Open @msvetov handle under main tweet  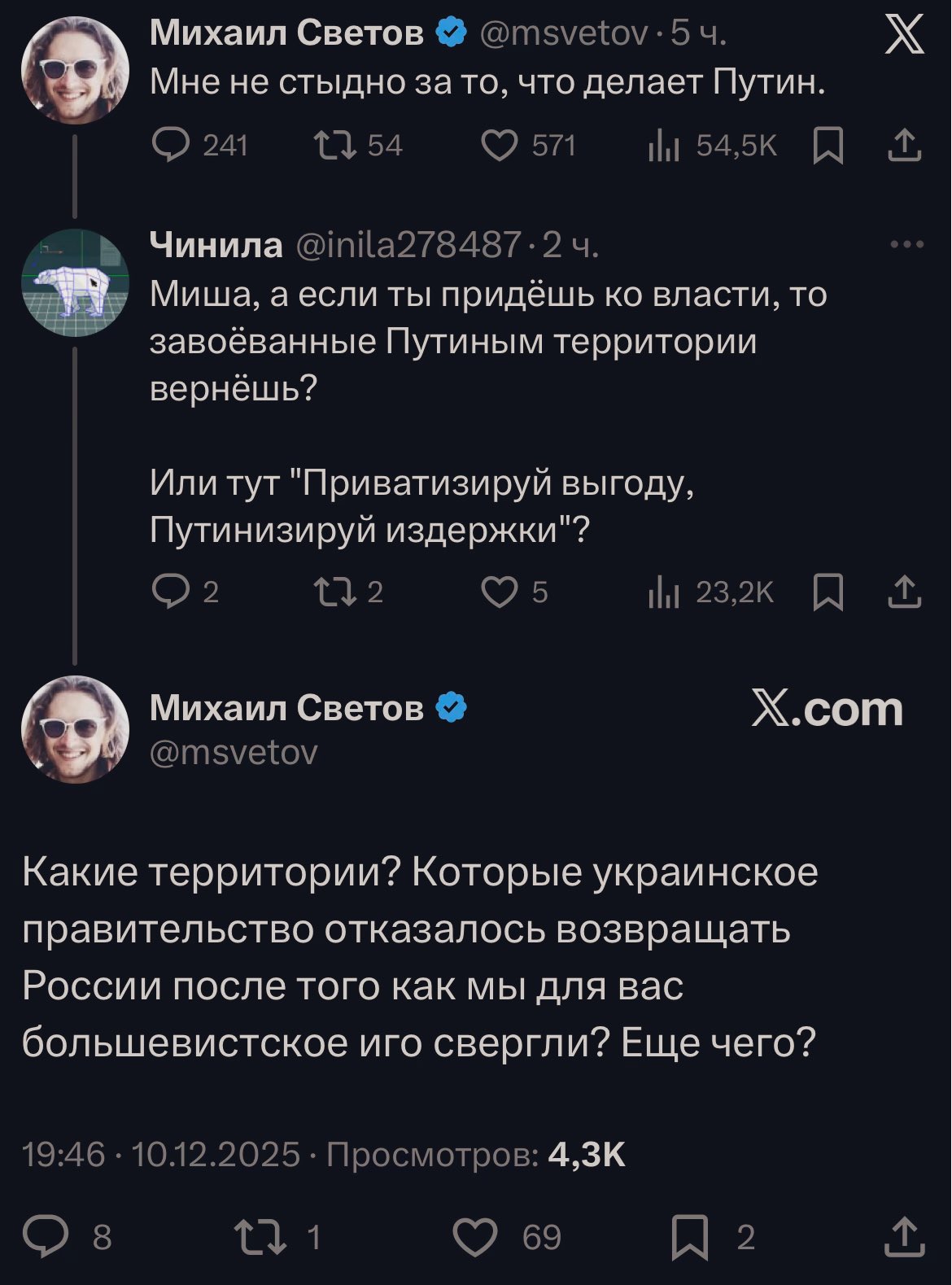[234, 753]
